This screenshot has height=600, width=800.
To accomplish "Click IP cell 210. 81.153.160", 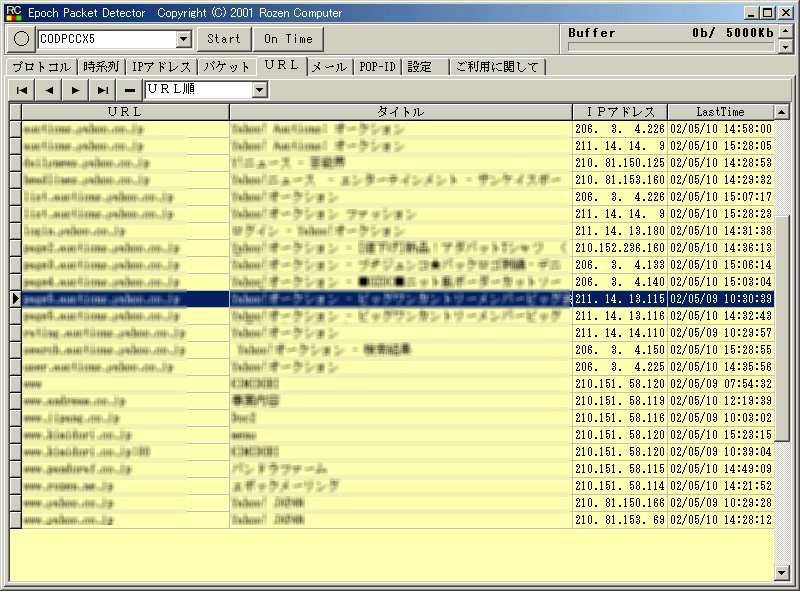I will [x=620, y=180].
